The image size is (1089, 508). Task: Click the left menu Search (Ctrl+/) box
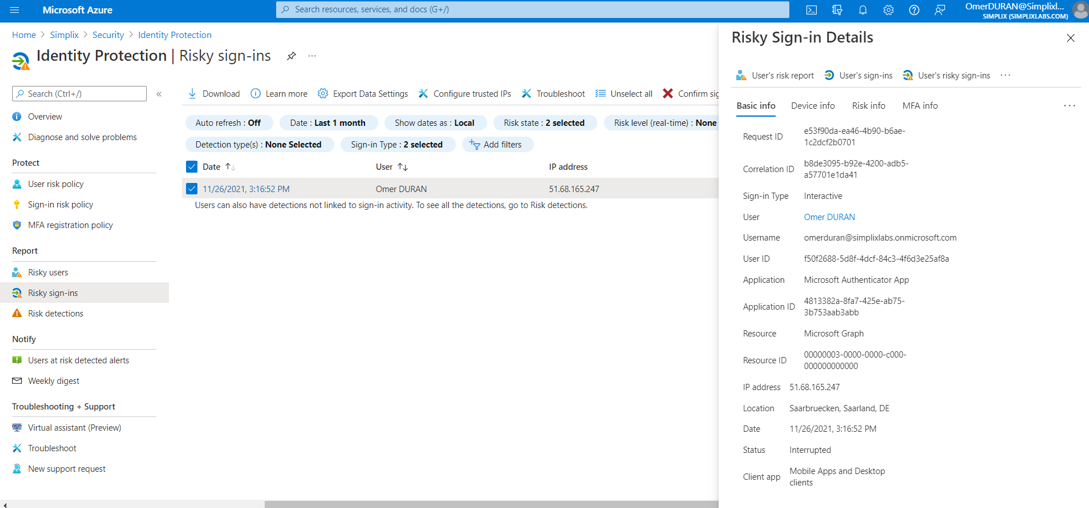point(80,94)
